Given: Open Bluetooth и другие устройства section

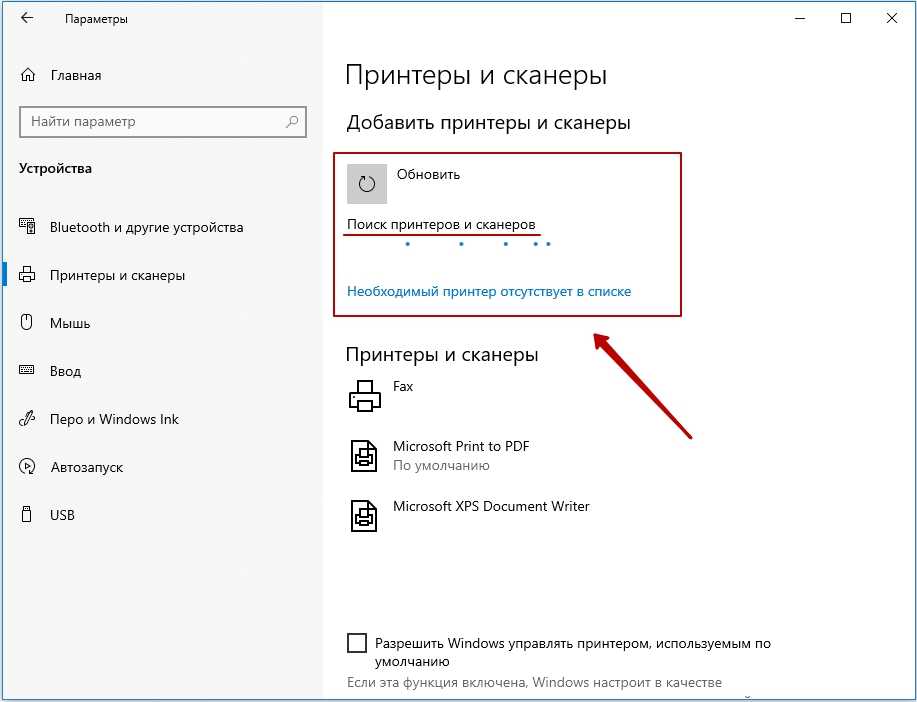Looking at the screenshot, I should coord(146,227).
